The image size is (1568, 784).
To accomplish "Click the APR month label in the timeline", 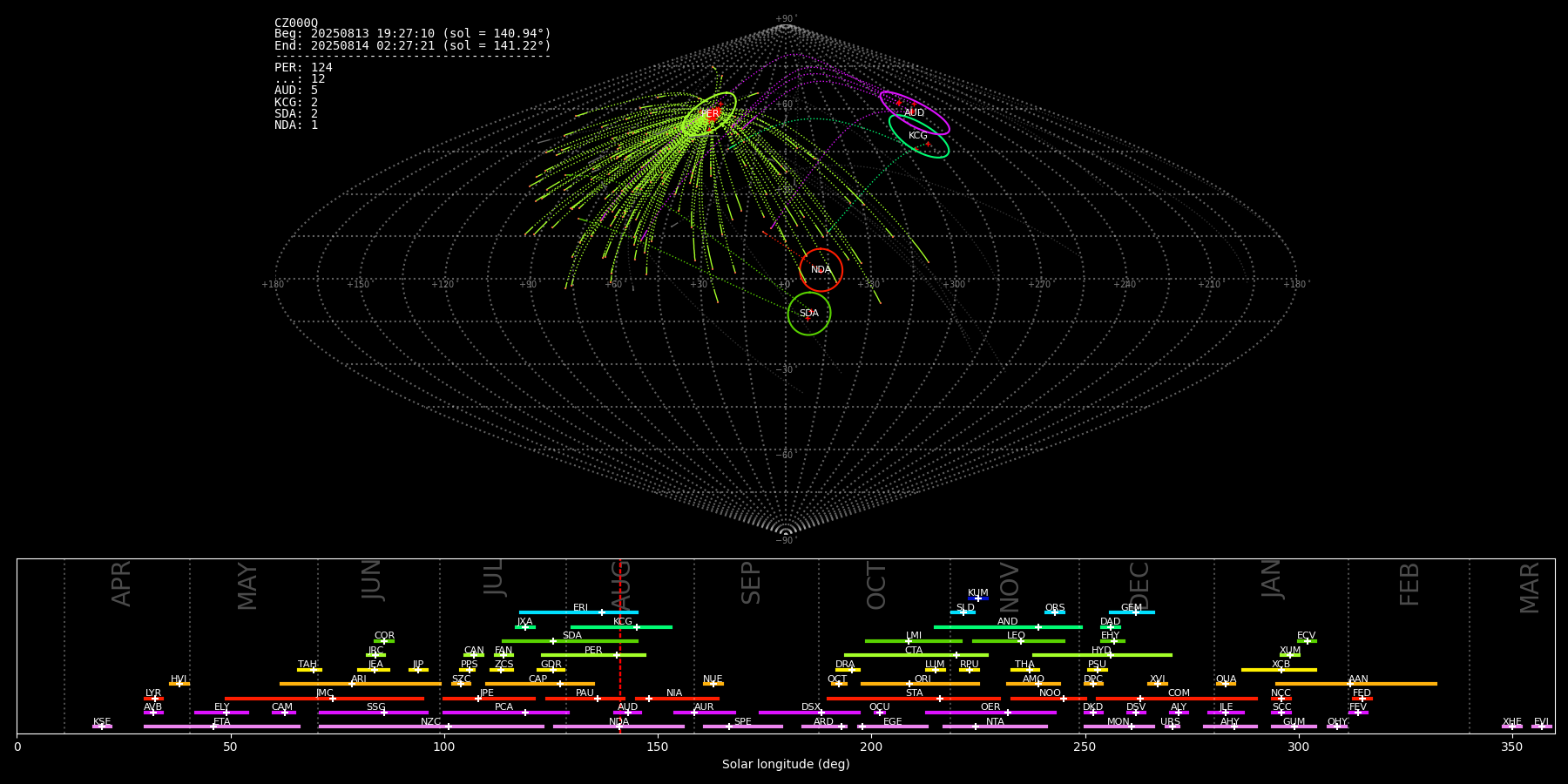I will point(121,585).
